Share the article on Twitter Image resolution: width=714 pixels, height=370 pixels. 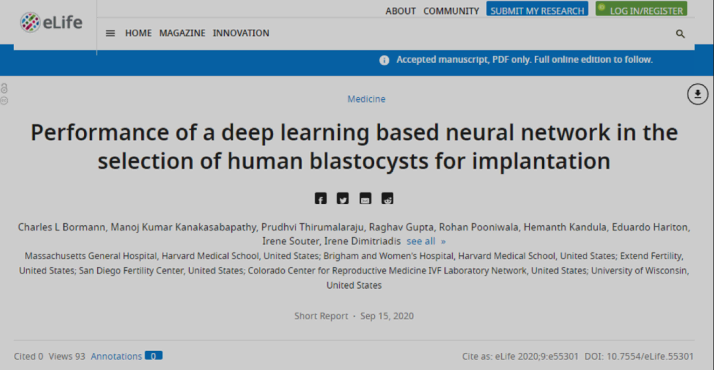[x=343, y=198]
